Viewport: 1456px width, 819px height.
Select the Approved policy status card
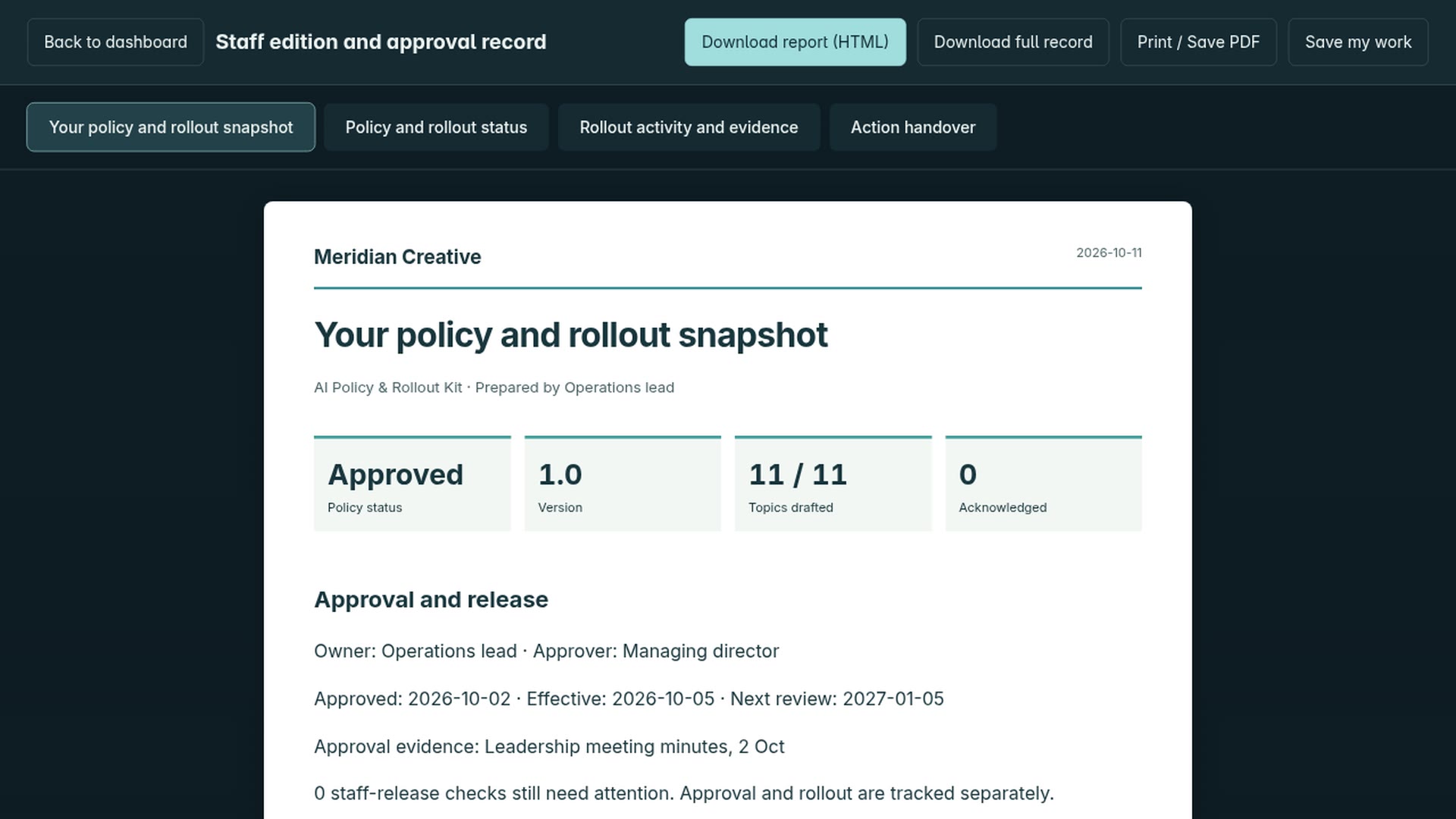point(413,484)
